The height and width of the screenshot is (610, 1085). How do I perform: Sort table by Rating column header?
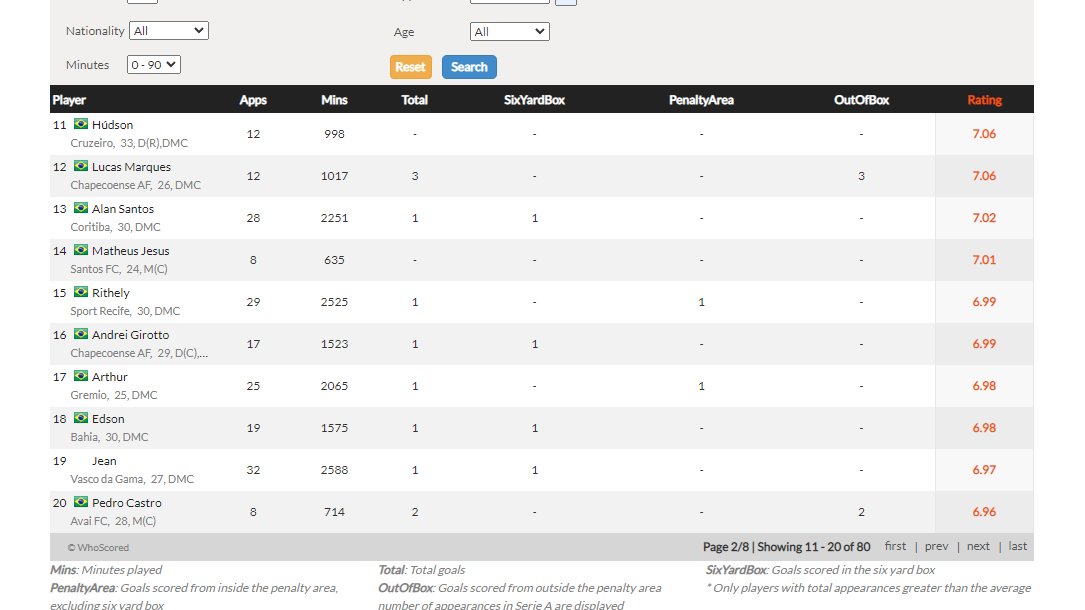tap(984, 100)
